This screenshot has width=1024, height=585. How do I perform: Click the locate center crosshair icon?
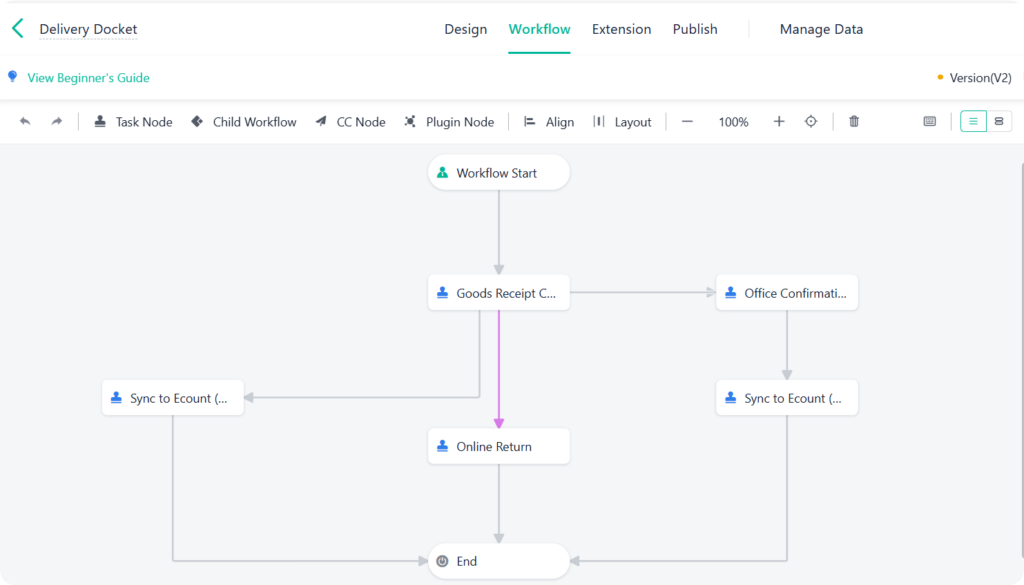811,122
